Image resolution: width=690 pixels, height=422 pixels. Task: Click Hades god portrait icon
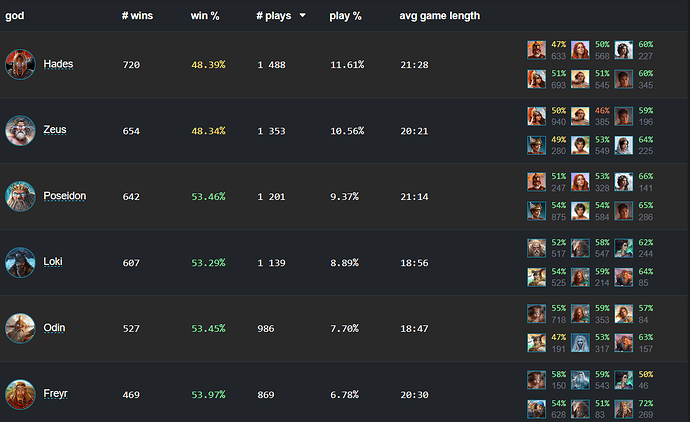20,64
